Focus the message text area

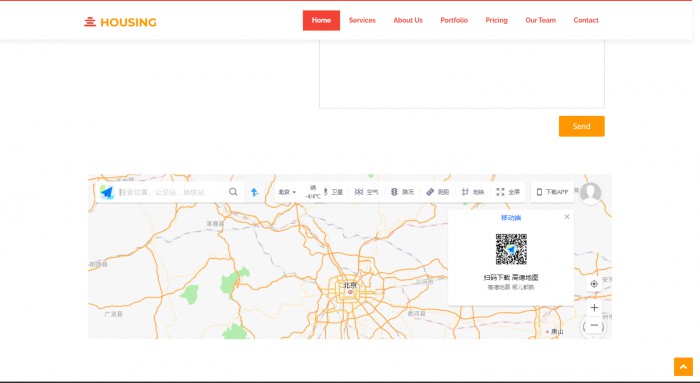pyautogui.click(x=462, y=74)
